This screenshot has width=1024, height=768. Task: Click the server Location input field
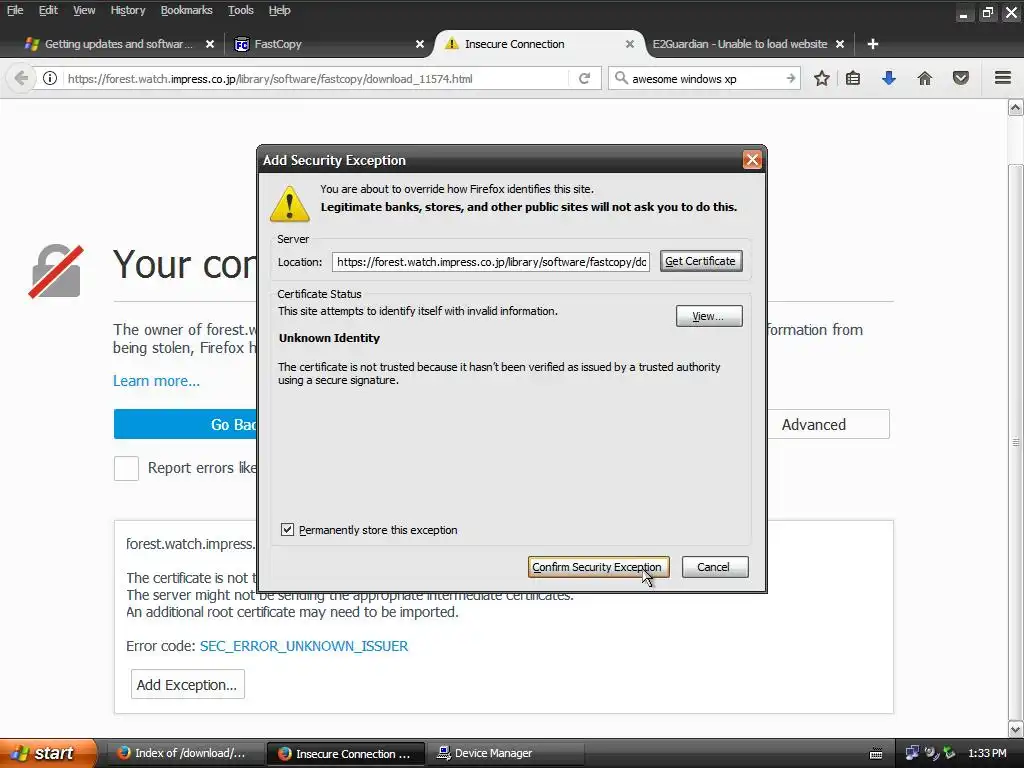click(x=490, y=262)
